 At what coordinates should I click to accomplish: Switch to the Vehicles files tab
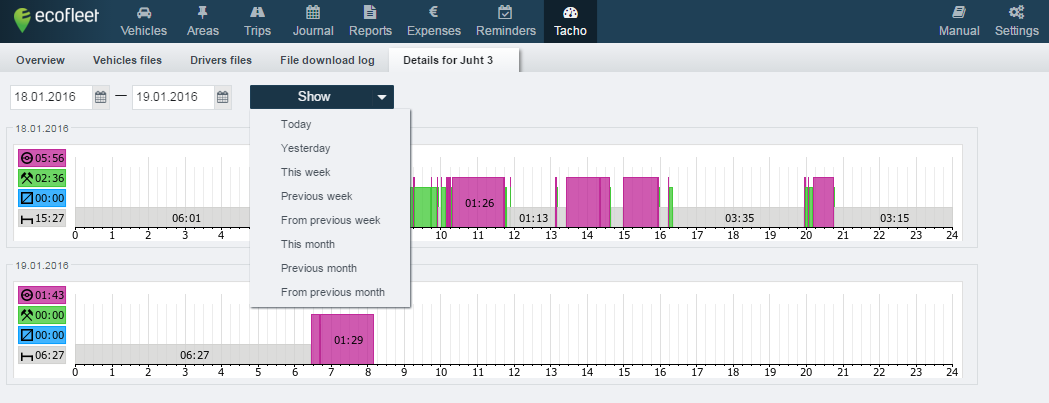127,60
